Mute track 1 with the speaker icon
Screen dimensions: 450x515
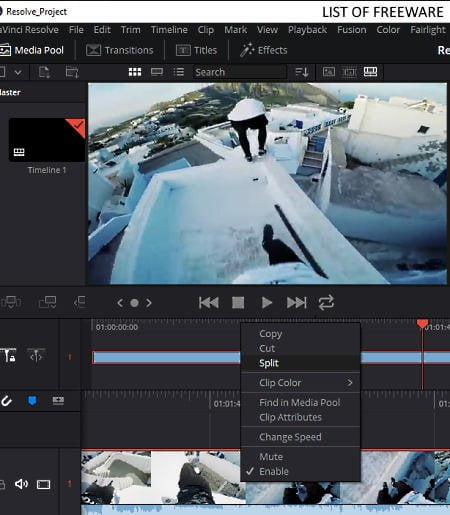tap(22, 484)
